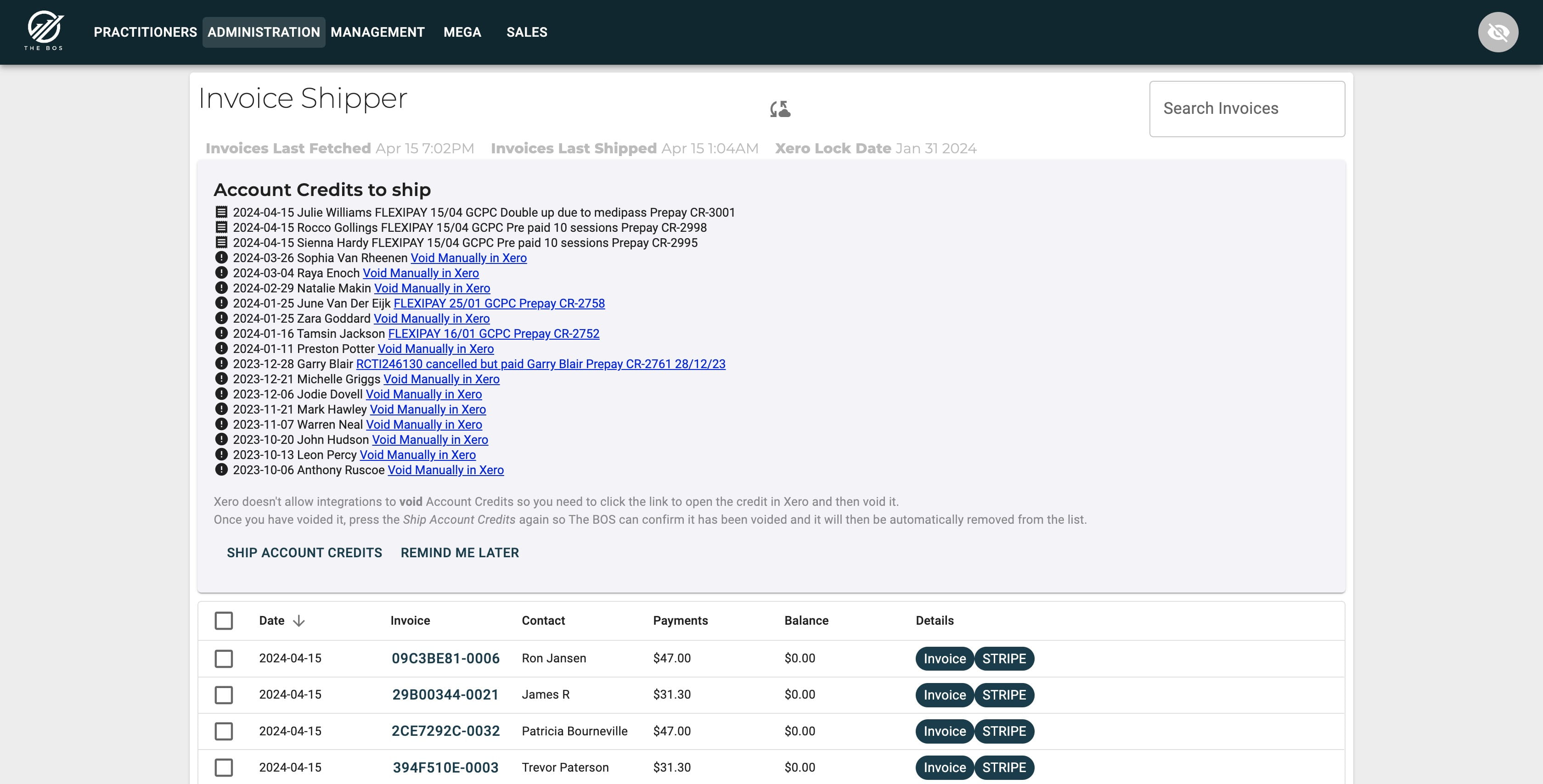Click the warning icon beside Sophia Van Rheenen
This screenshot has height=784, width=1543.
[x=221, y=258]
